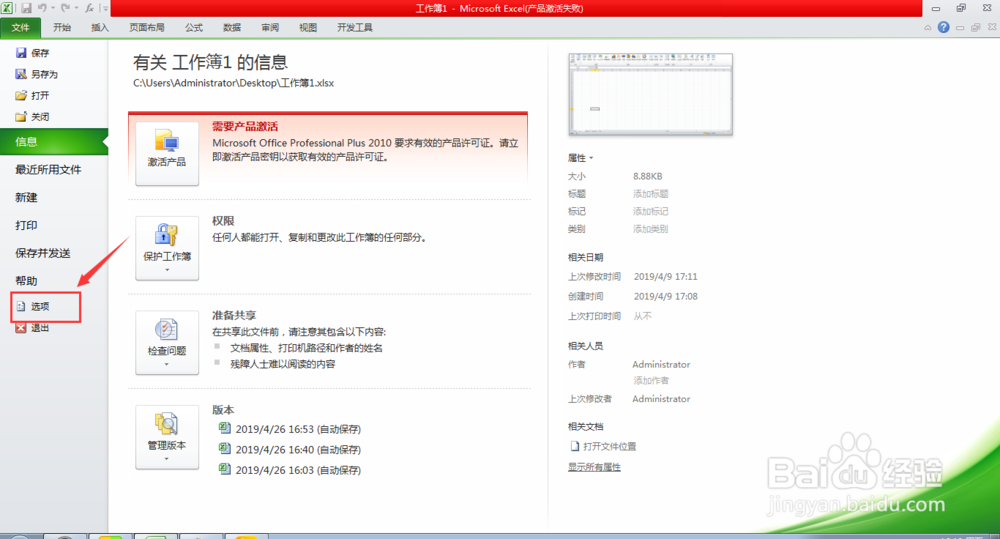Open autosaved version 2019/4/26 16:03
This screenshot has width=1000, height=539.
pyautogui.click(x=290, y=470)
